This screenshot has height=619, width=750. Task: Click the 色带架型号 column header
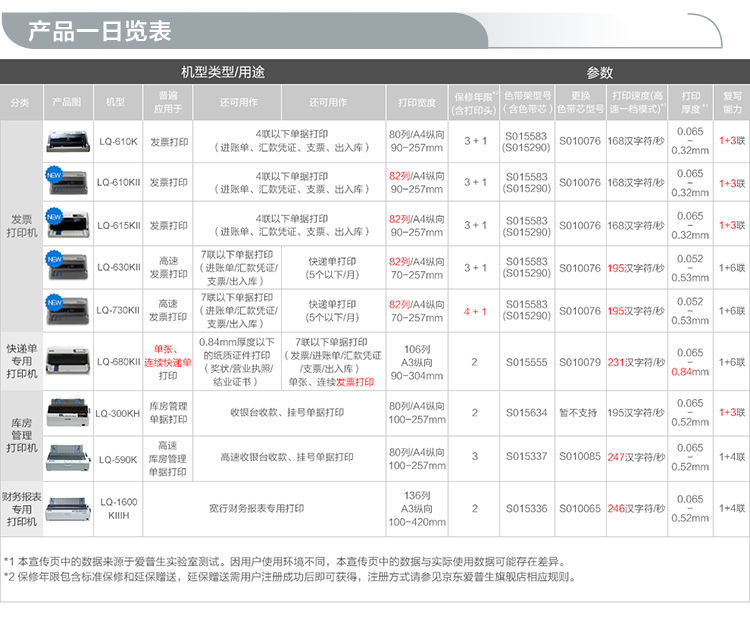527,102
